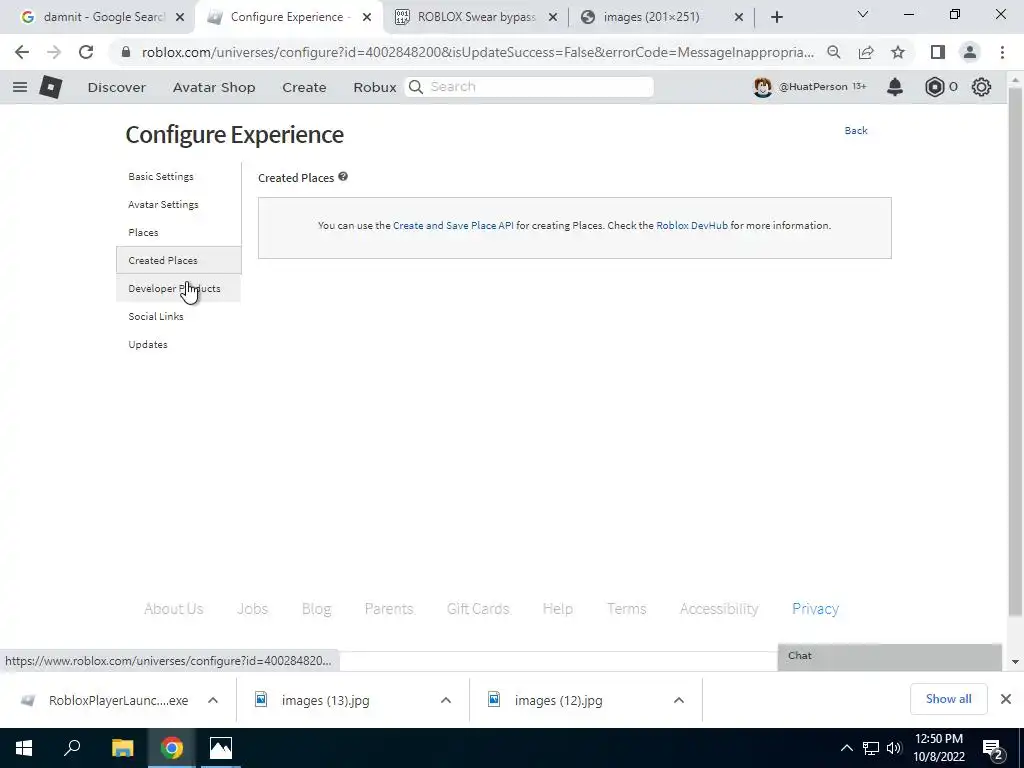Close the downloads bar
The width and height of the screenshot is (1024, 768).
pyautogui.click(x=1006, y=699)
